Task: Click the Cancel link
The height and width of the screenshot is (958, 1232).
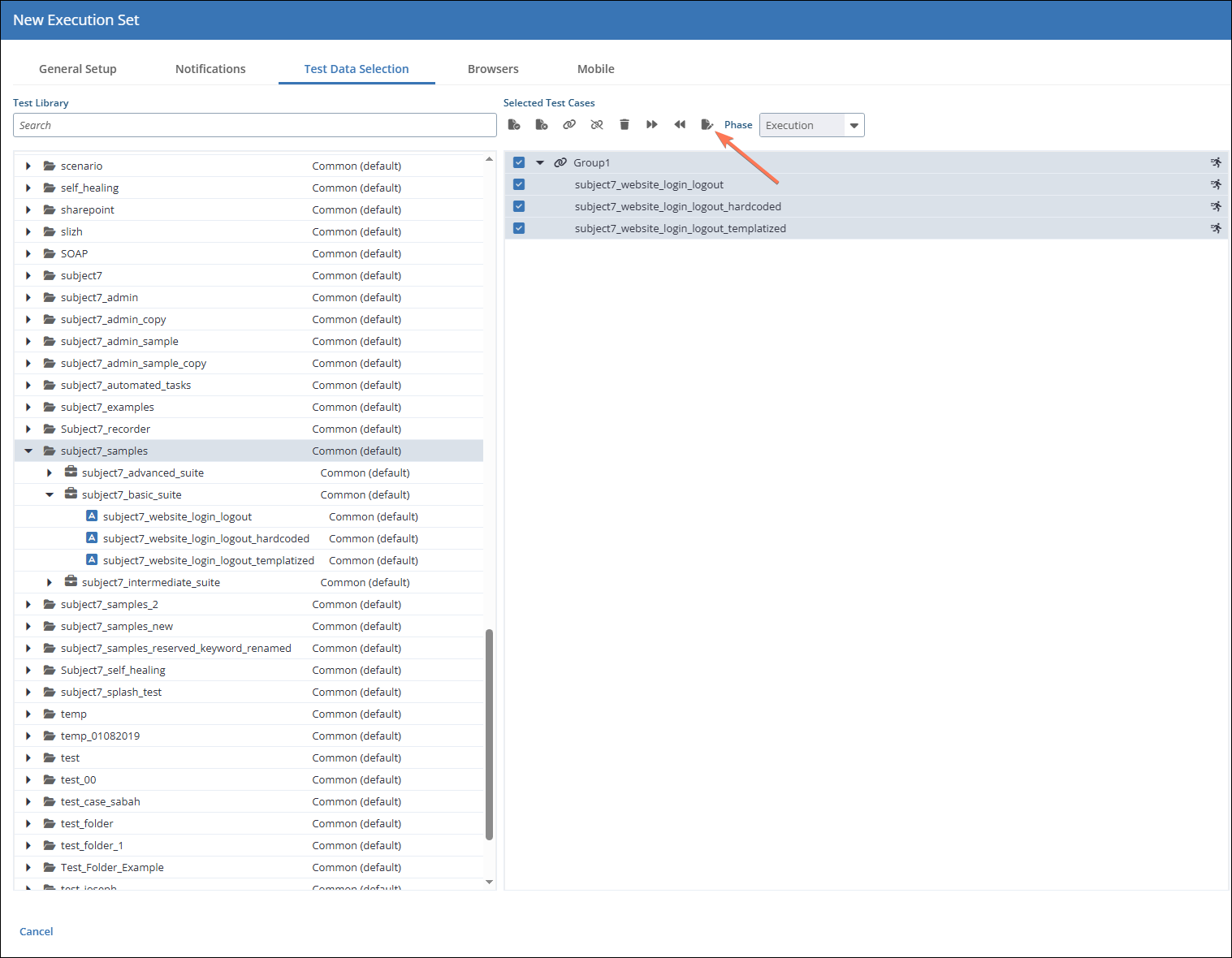Action: 37,931
